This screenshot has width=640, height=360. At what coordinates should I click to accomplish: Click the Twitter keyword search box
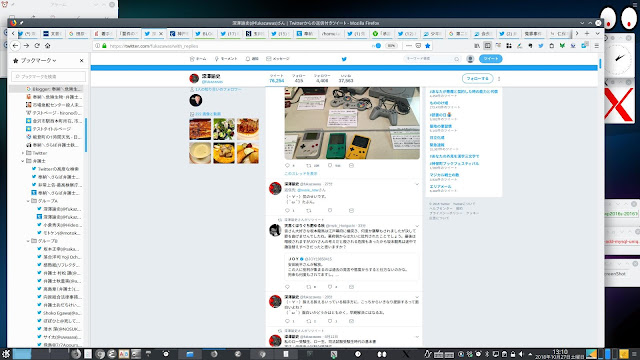pyautogui.click(x=432, y=59)
